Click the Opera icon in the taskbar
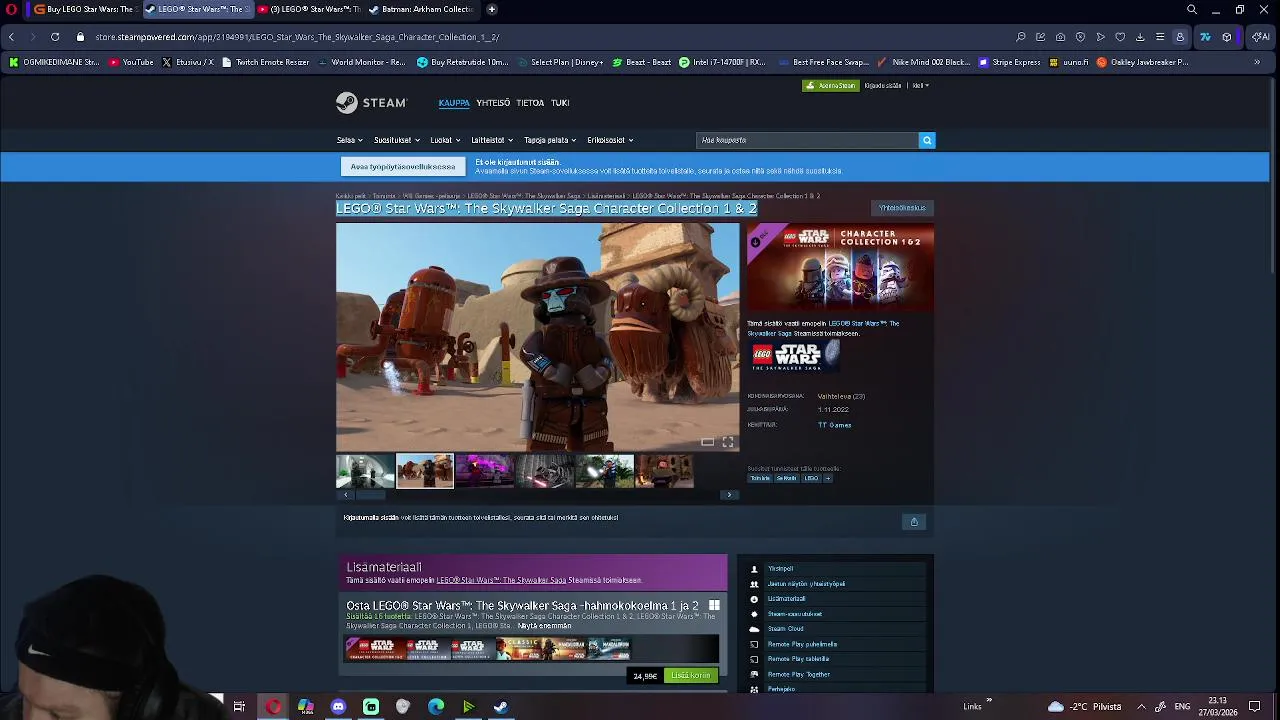The image size is (1280, 720). (273, 707)
